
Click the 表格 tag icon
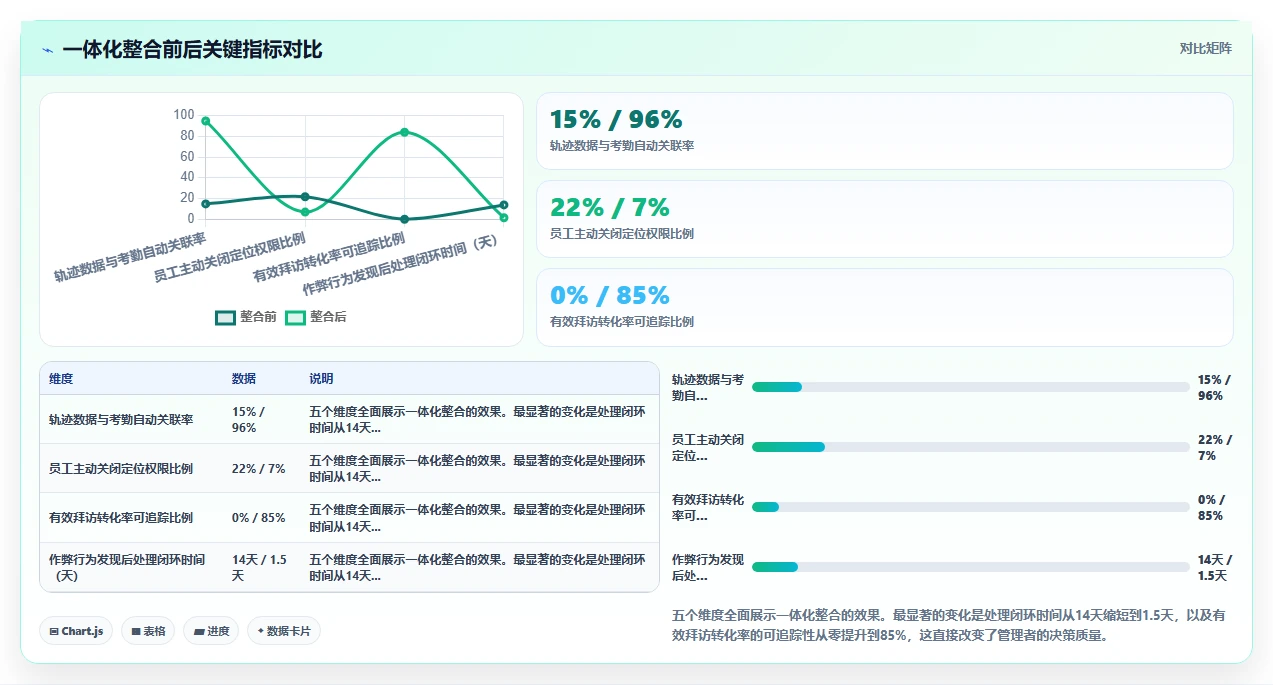click(136, 632)
